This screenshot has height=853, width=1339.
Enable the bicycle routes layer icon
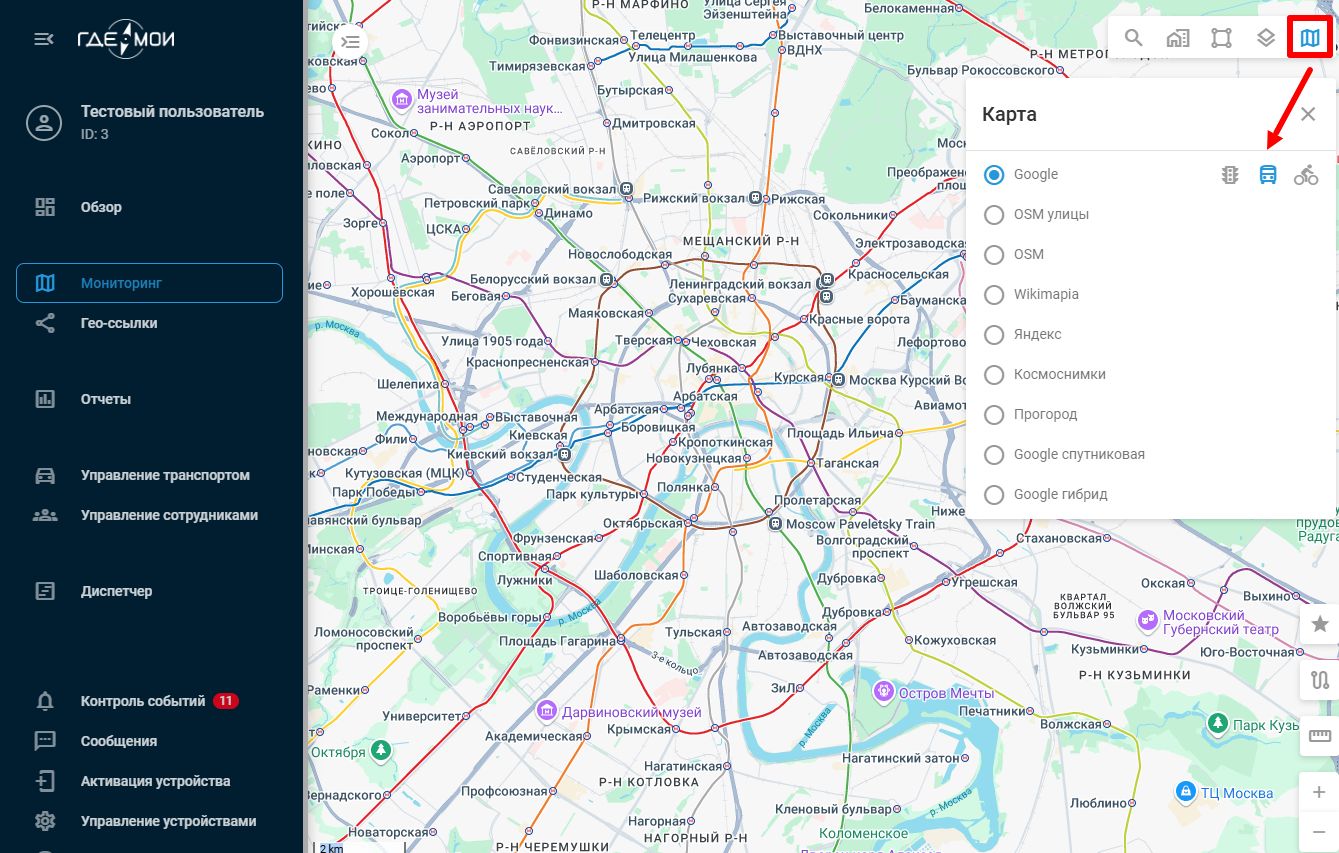pos(1305,175)
